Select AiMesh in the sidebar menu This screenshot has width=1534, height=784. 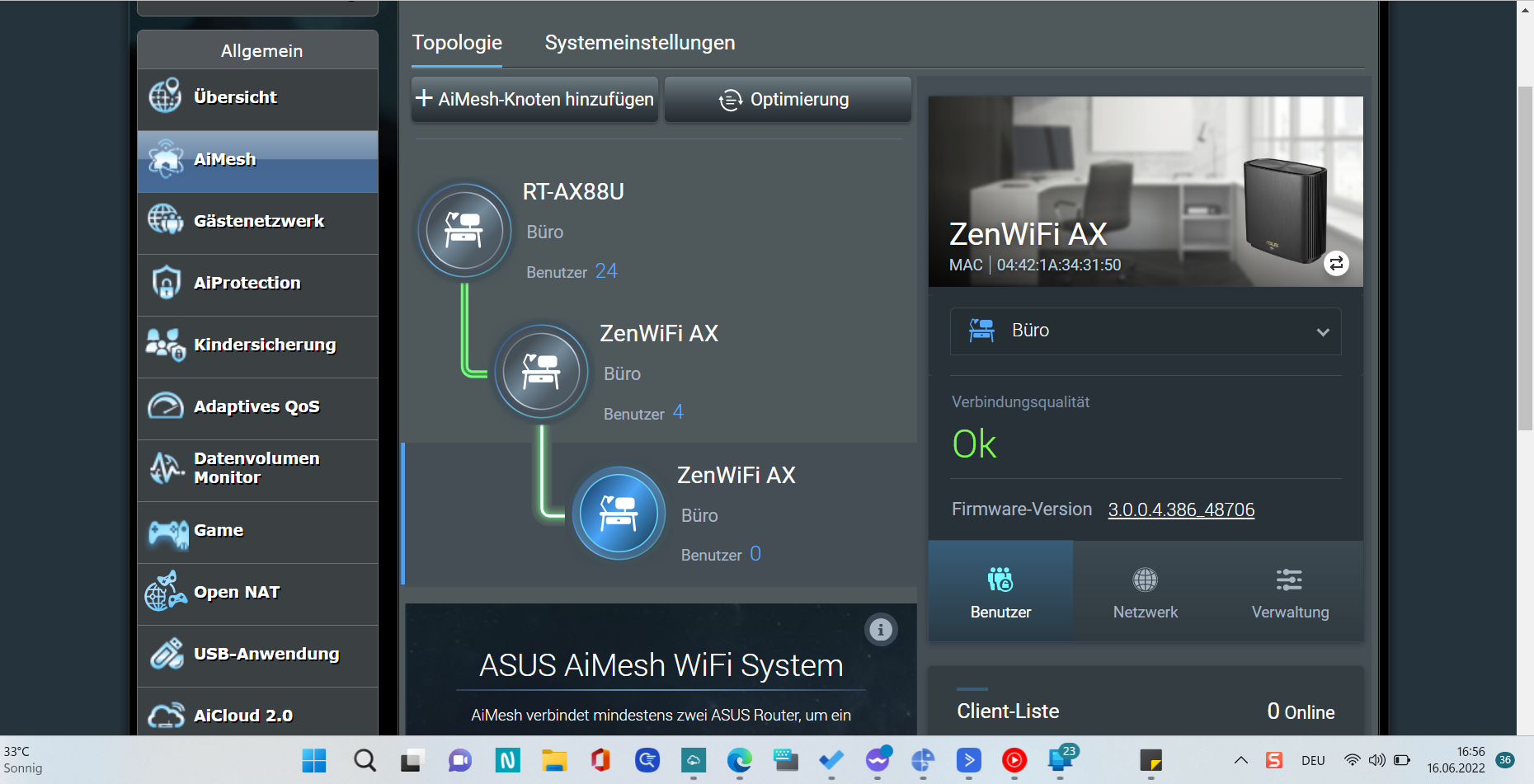coord(257,161)
